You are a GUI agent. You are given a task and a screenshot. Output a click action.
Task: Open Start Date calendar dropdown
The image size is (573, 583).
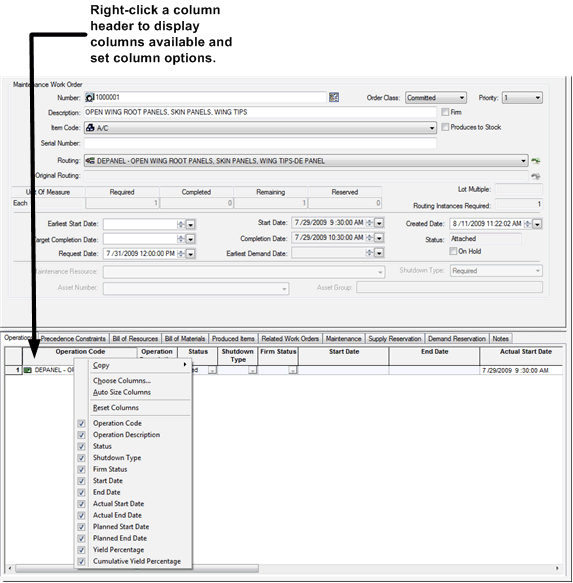click(x=379, y=223)
